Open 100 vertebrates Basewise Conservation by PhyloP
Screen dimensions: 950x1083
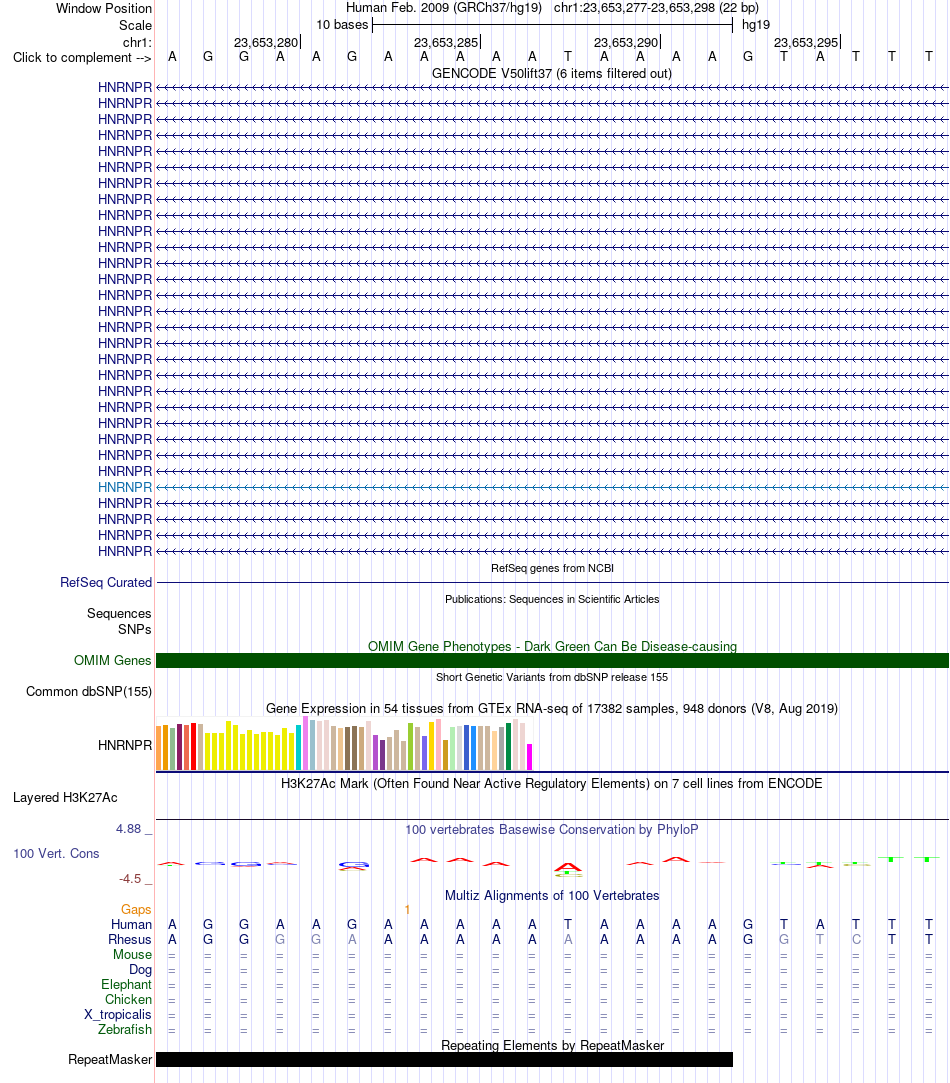pyautogui.click(x=551, y=830)
